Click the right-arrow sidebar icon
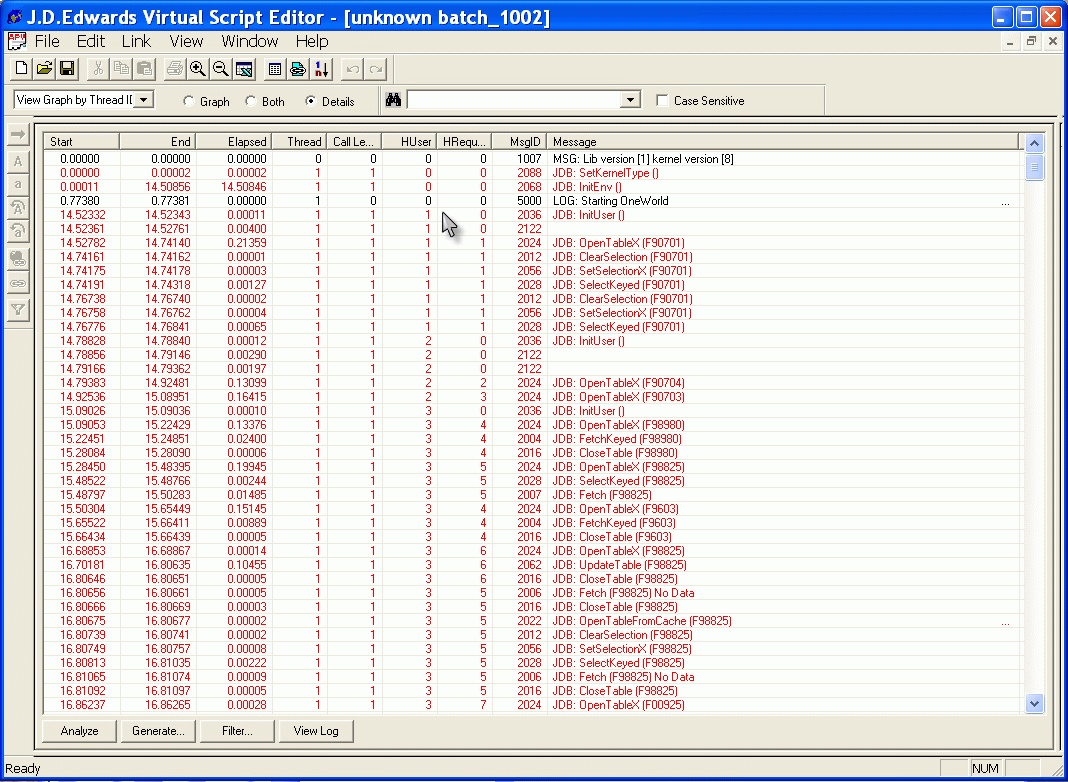This screenshot has height=782, width=1068. [18, 134]
